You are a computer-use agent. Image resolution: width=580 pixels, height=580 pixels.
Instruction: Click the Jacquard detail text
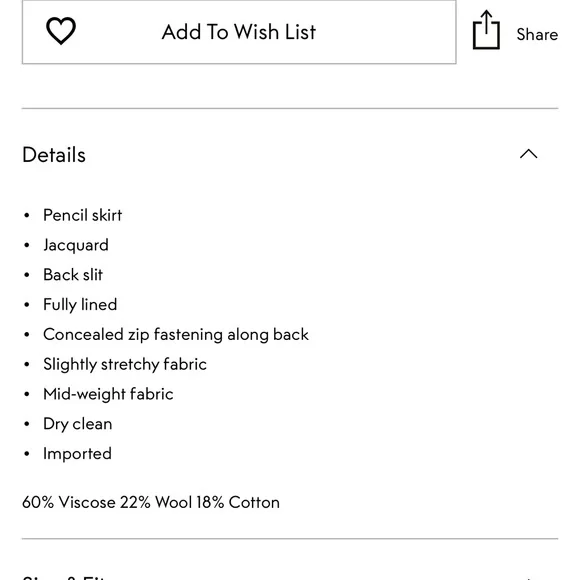click(76, 245)
